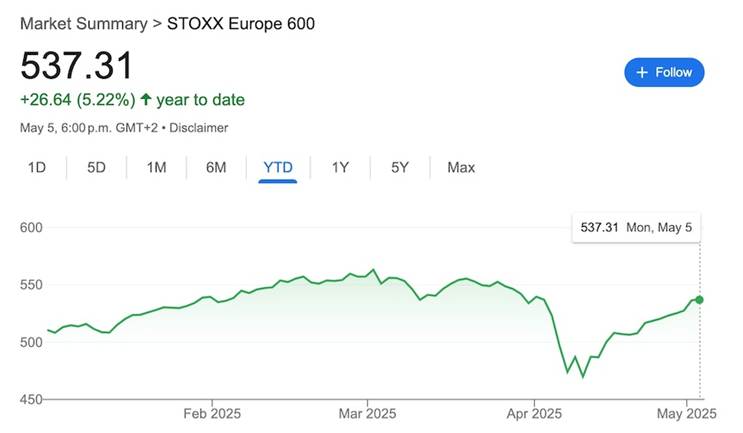This screenshot has height=433, width=743.
Task: View the 1Y chart range
Action: [x=340, y=168]
